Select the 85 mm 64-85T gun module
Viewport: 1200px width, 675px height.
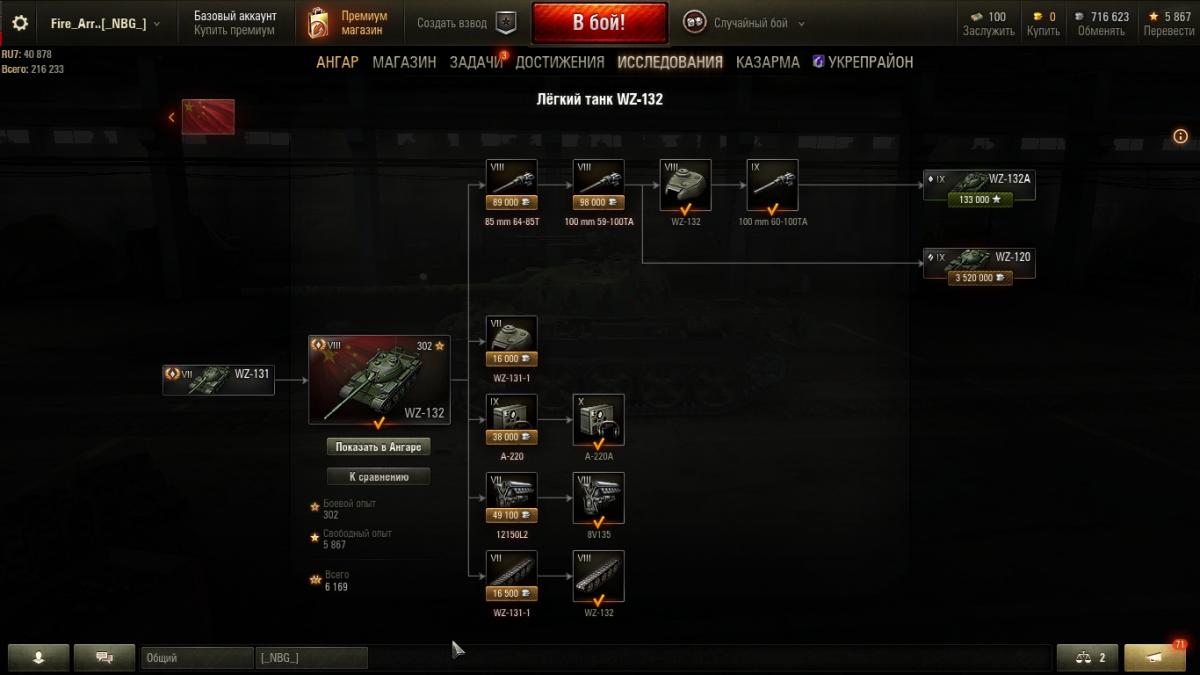click(x=511, y=185)
